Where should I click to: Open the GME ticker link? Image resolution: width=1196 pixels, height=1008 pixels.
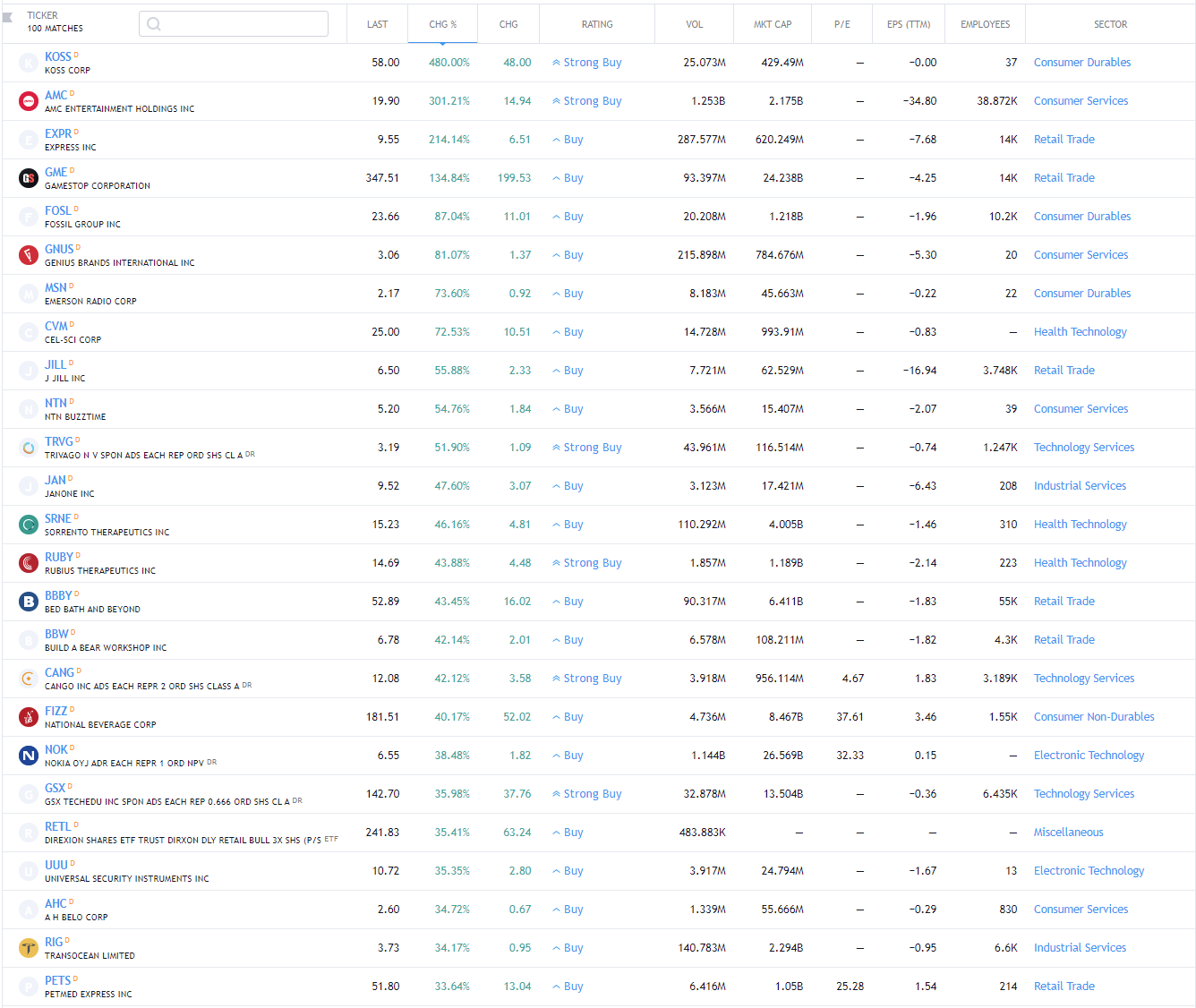point(56,172)
